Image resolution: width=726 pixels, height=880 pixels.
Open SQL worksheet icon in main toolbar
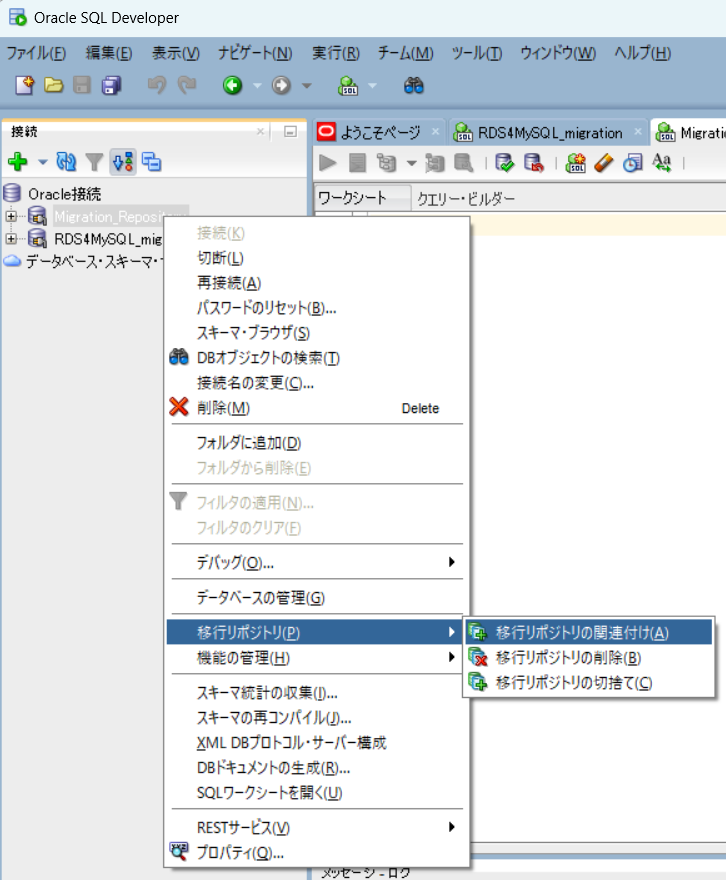pos(348,85)
